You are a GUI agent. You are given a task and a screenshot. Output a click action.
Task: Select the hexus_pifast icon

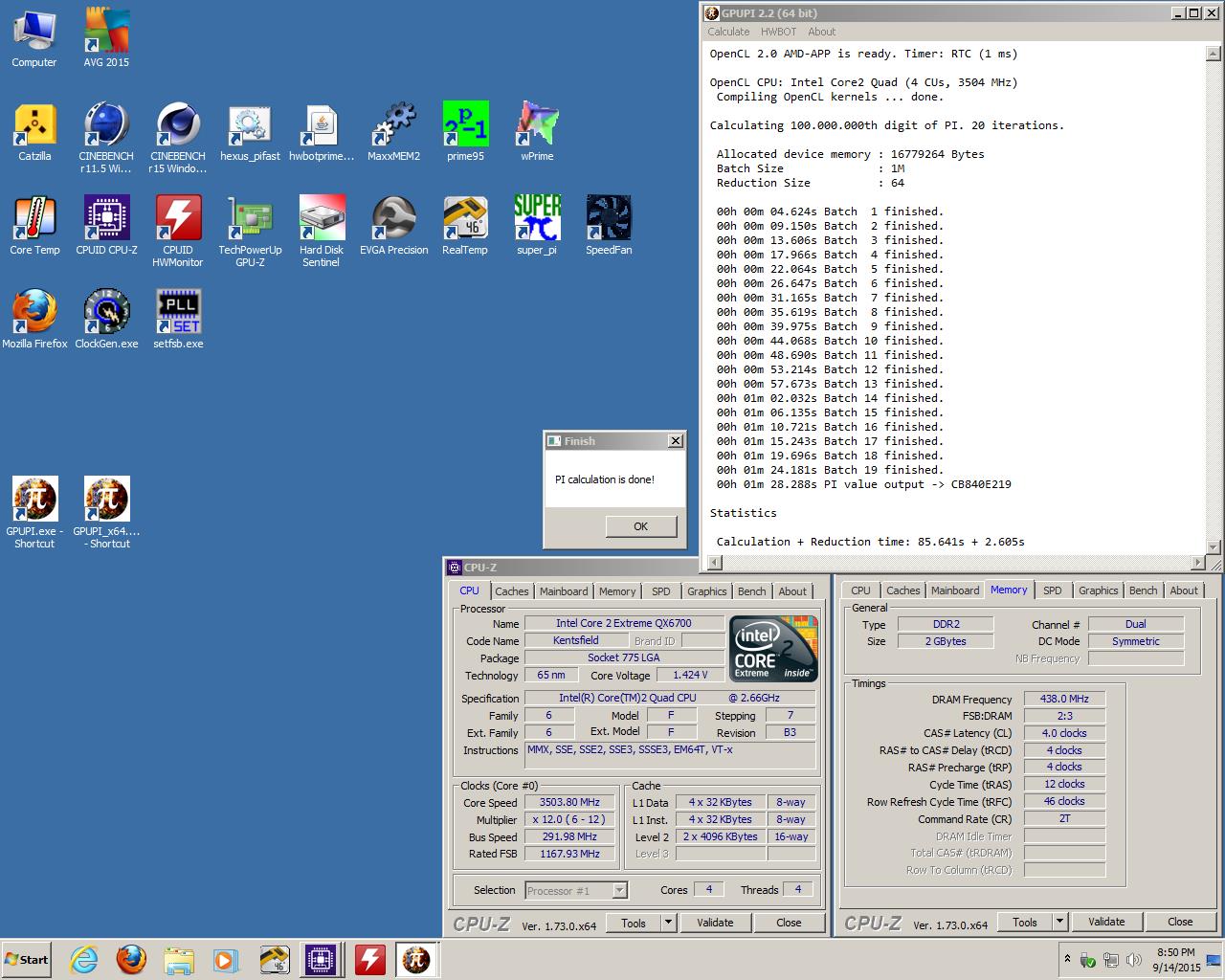pyautogui.click(x=250, y=132)
